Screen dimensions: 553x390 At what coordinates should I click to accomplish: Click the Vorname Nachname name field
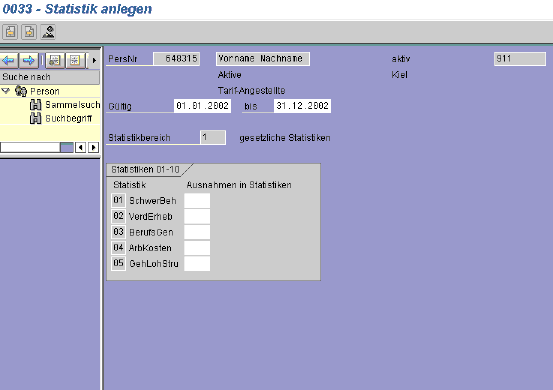pos(263,59)
